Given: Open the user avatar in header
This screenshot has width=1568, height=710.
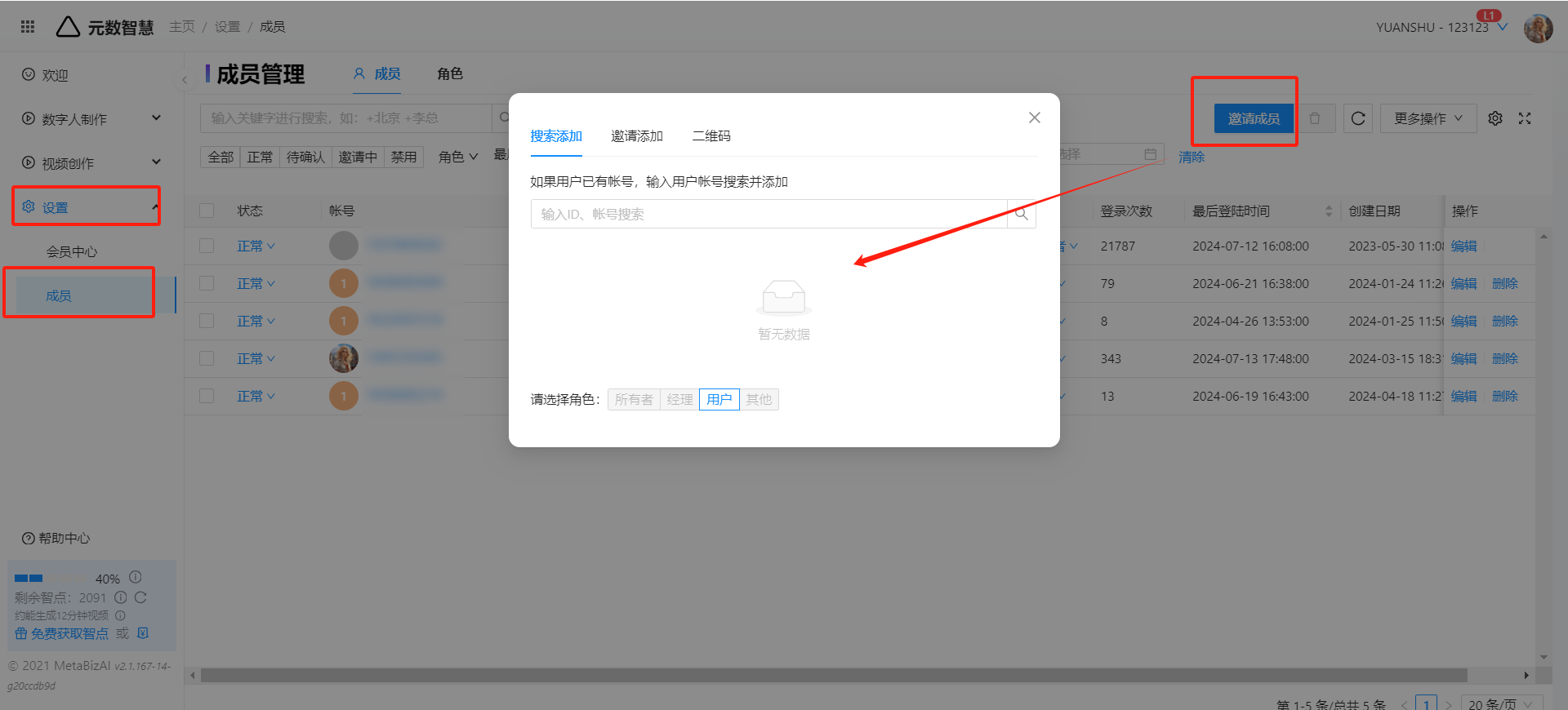Looking at the screenshot, I should 1538,28.
